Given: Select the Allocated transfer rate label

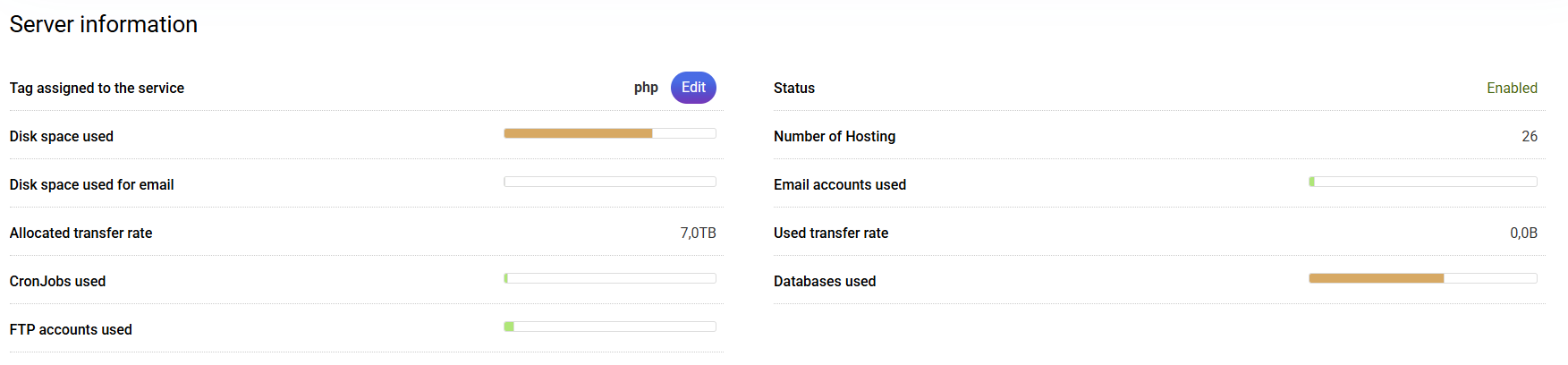Looking at the screenshot, I should click(81, 233).
